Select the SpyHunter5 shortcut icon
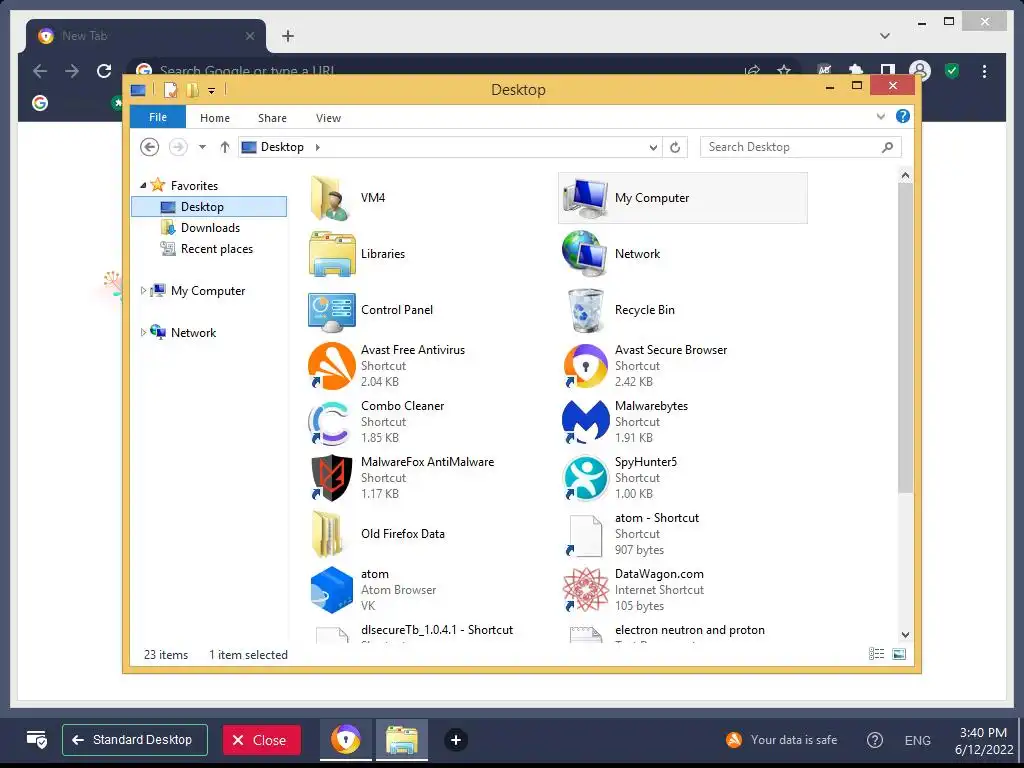Image resolution: width=1024 pixels, height=768 pixels. coord(585,478)
